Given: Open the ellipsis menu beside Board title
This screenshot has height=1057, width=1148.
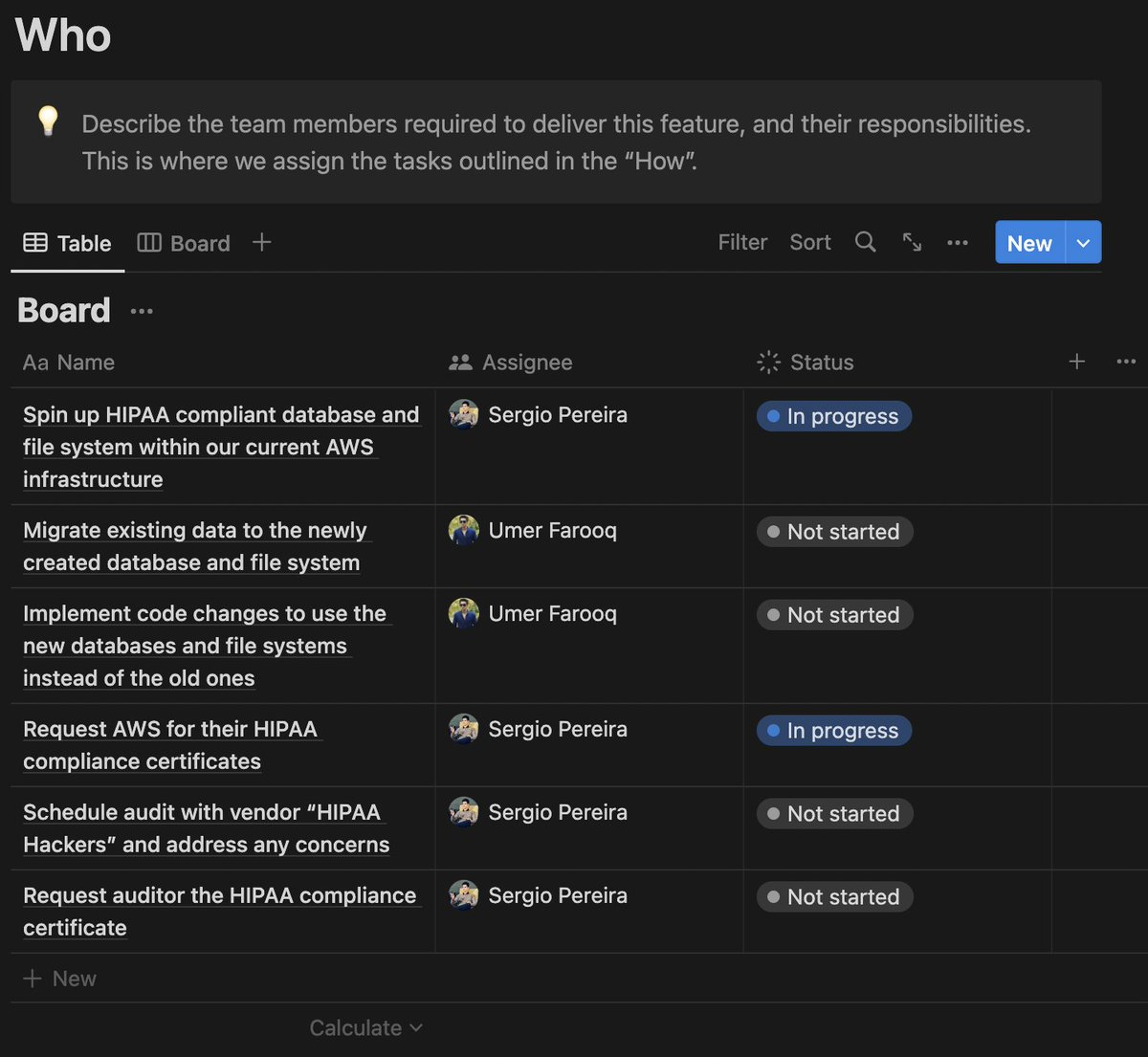Looking at the screenshot, I should [142, 311].
